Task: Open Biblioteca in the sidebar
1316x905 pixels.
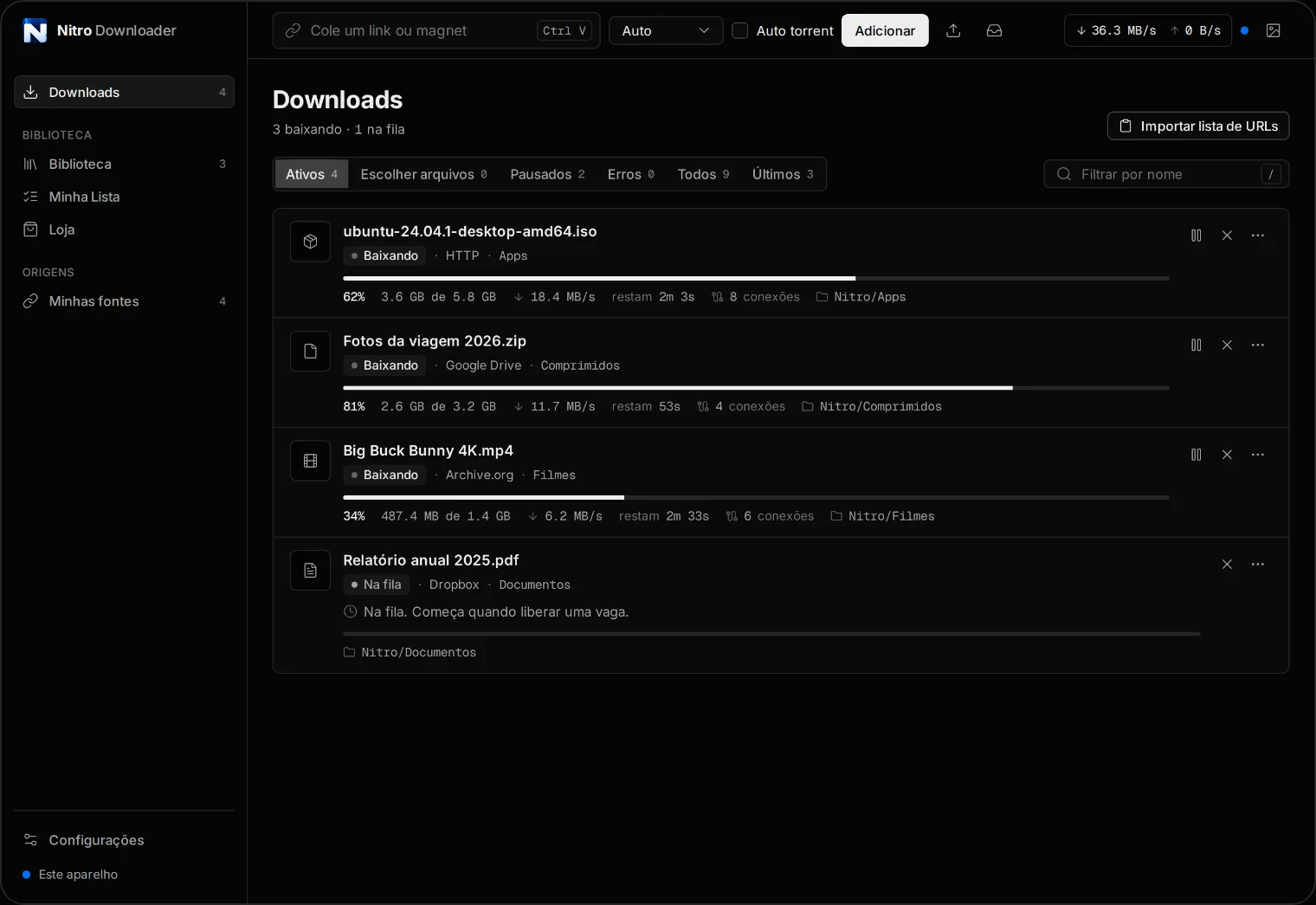Action: coord(124,164)
